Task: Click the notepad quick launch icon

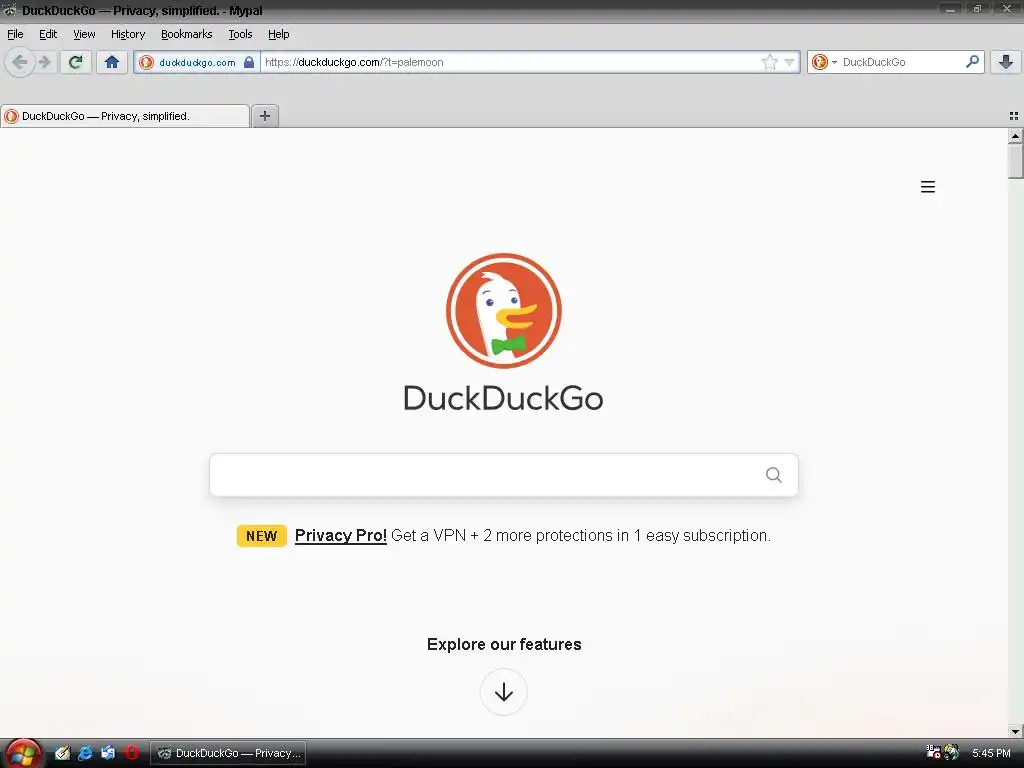Action: point(62,753)
